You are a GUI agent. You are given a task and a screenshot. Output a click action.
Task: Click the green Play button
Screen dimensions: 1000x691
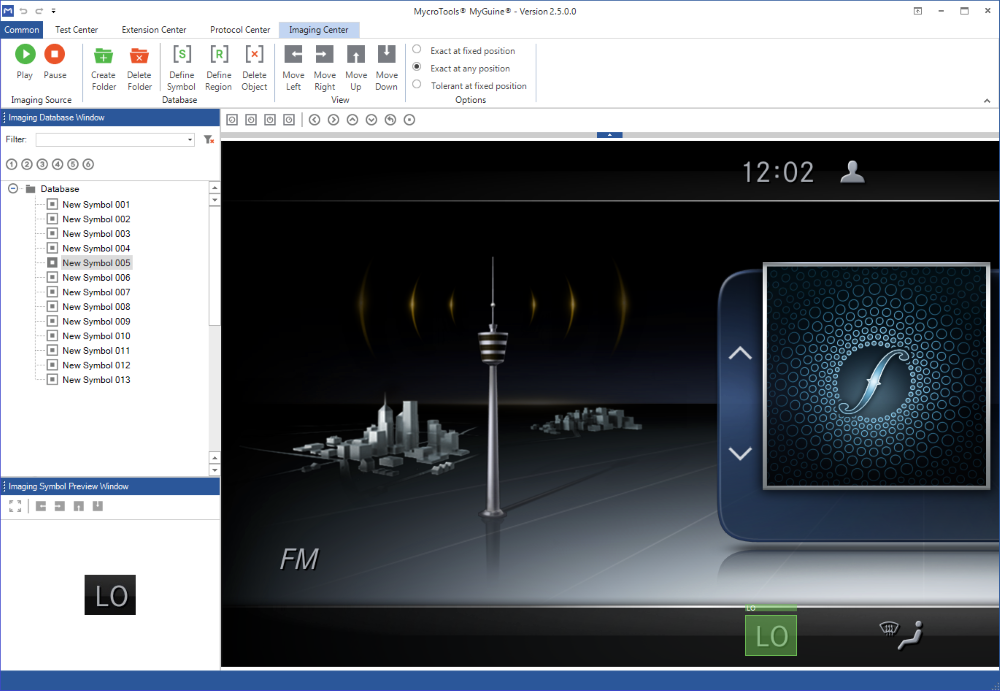(25, 56)
